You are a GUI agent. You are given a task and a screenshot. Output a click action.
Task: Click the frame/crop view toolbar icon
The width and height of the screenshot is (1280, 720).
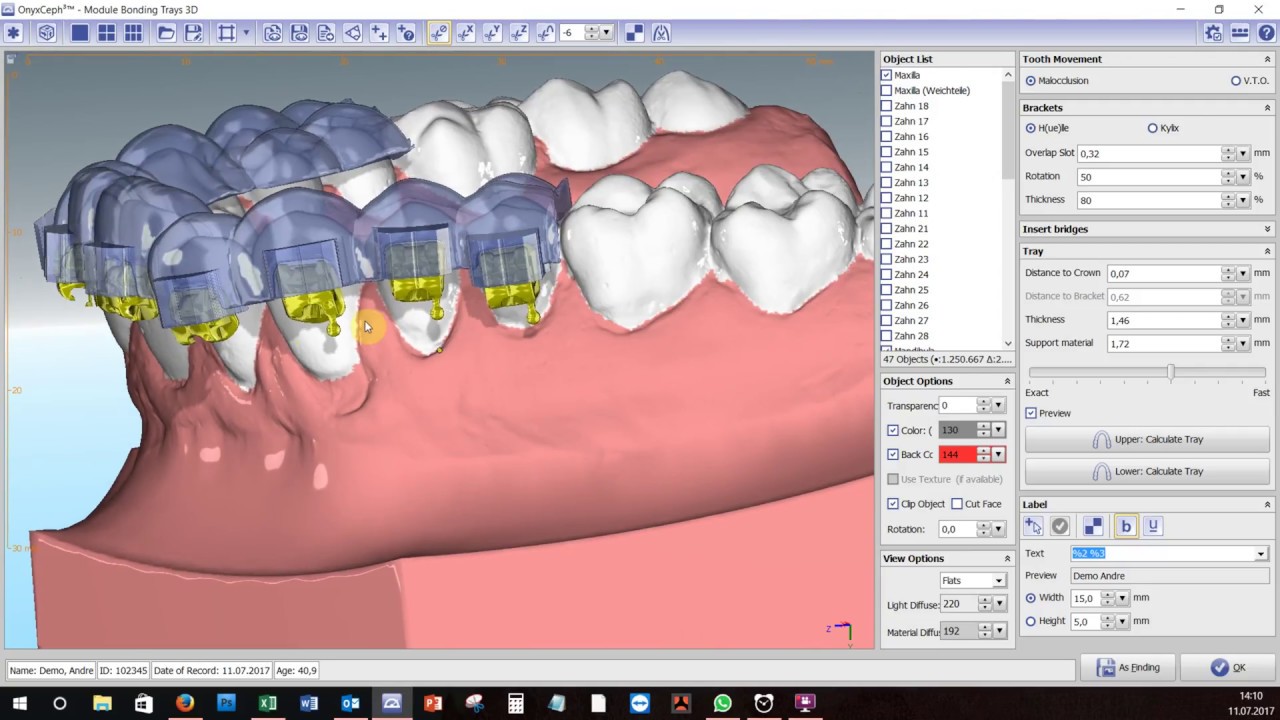coord(227,33)
